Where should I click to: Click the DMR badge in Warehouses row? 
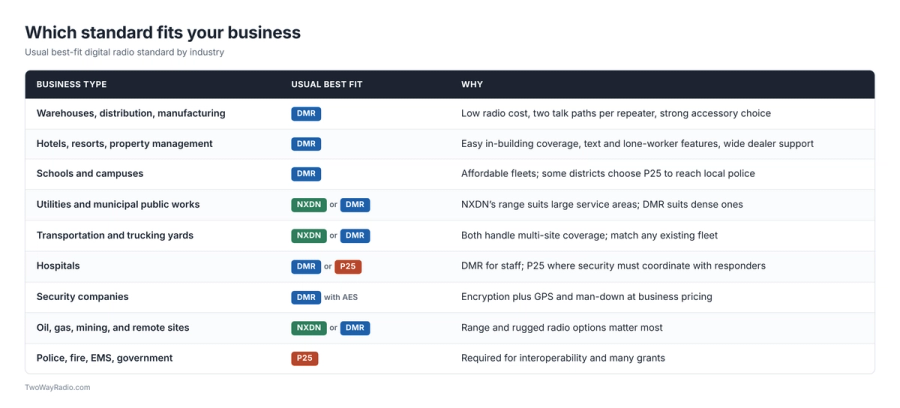coord(306,114)
